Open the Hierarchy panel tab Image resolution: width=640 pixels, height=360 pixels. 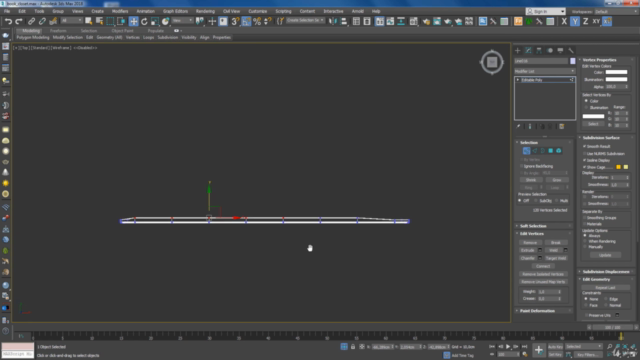pyautogui.click(x=539, y=51)
